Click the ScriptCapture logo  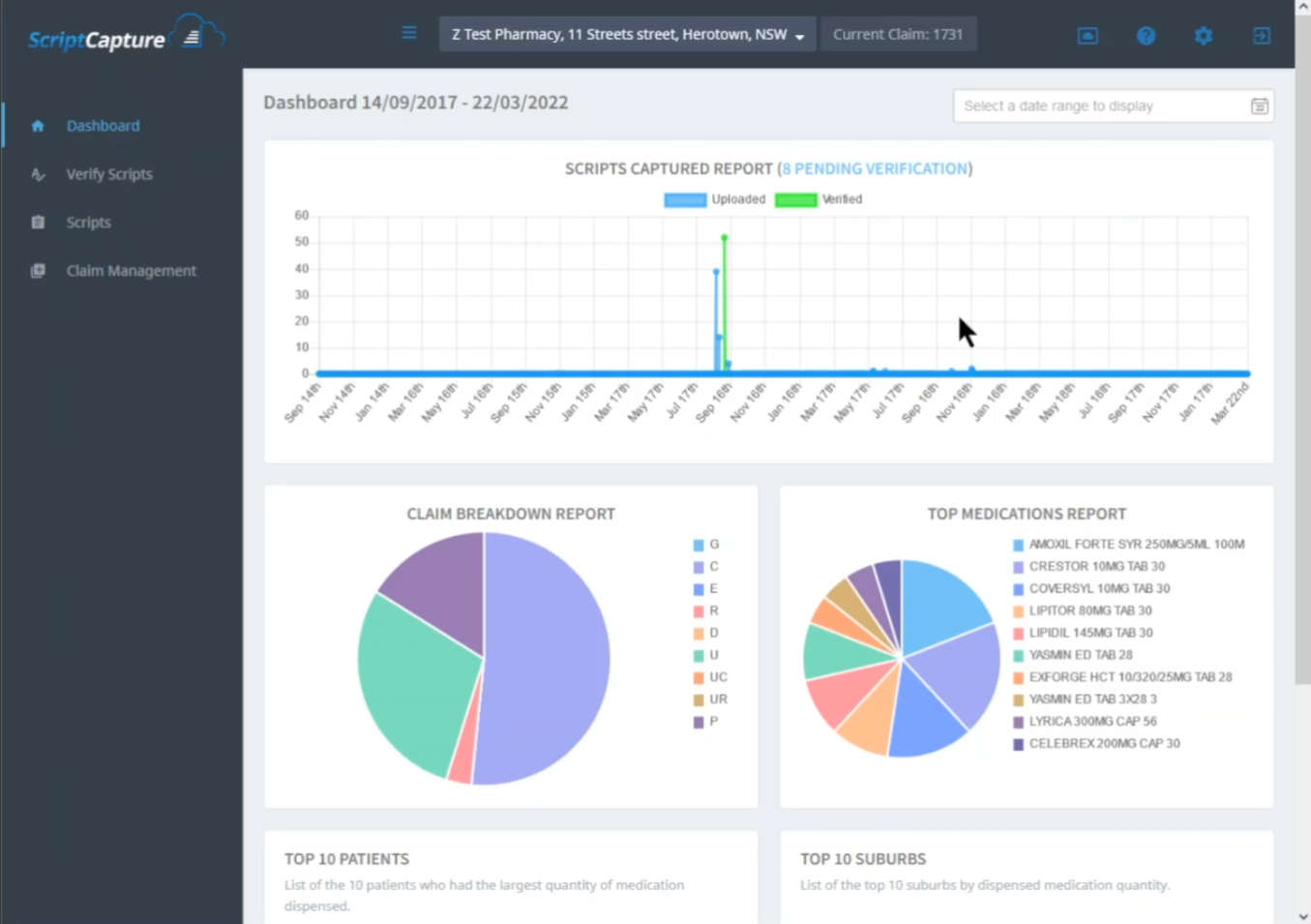[x=126, y=36]
